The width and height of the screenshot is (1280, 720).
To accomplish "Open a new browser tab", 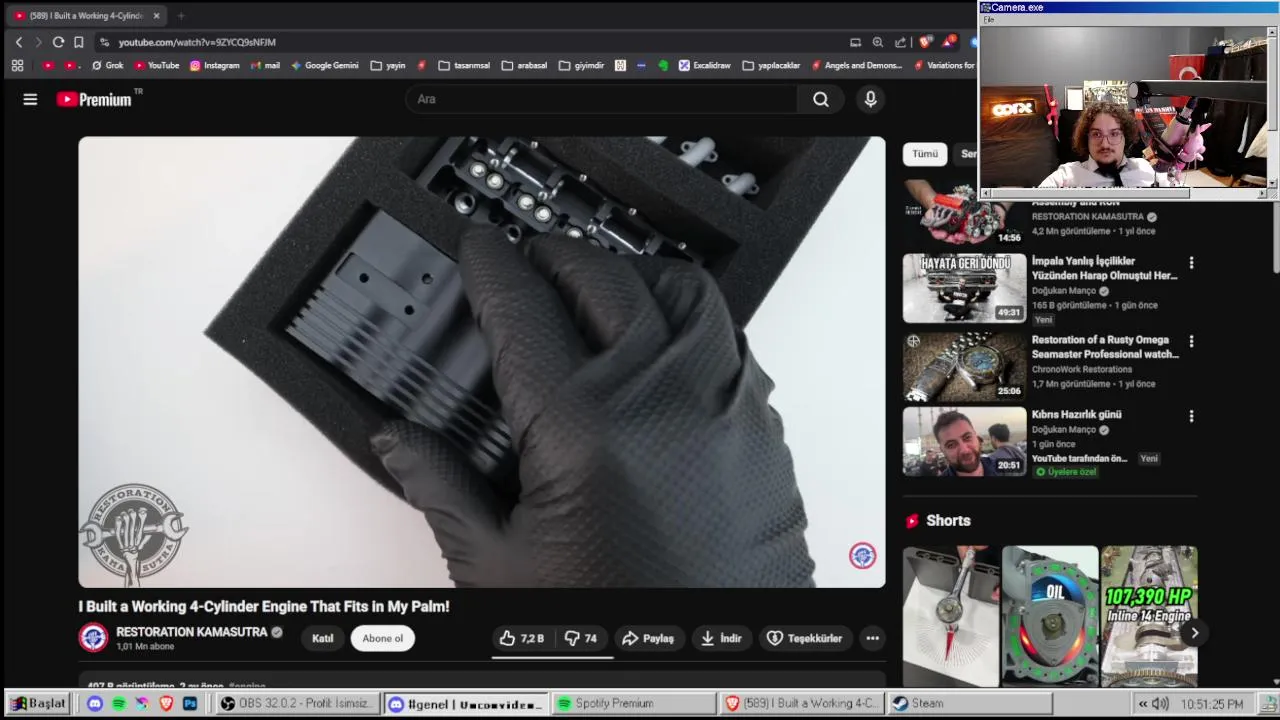I will 181,16.
